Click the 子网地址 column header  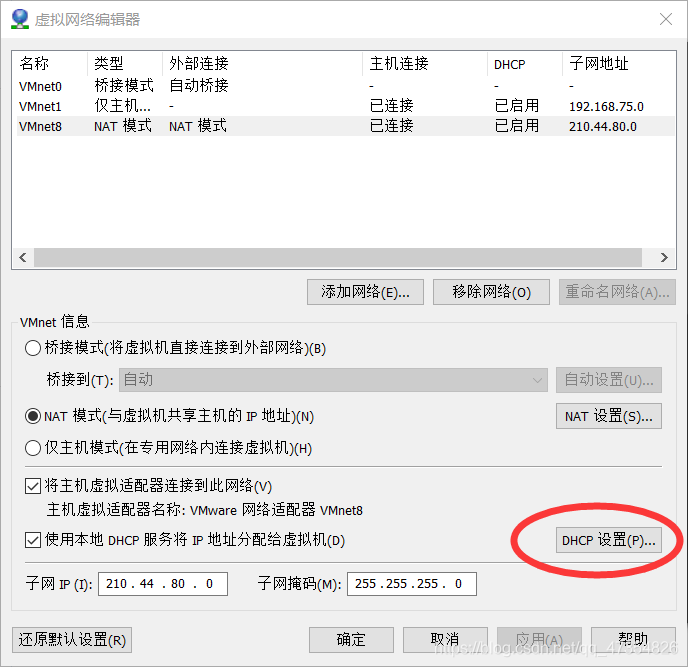coord(619,64)
